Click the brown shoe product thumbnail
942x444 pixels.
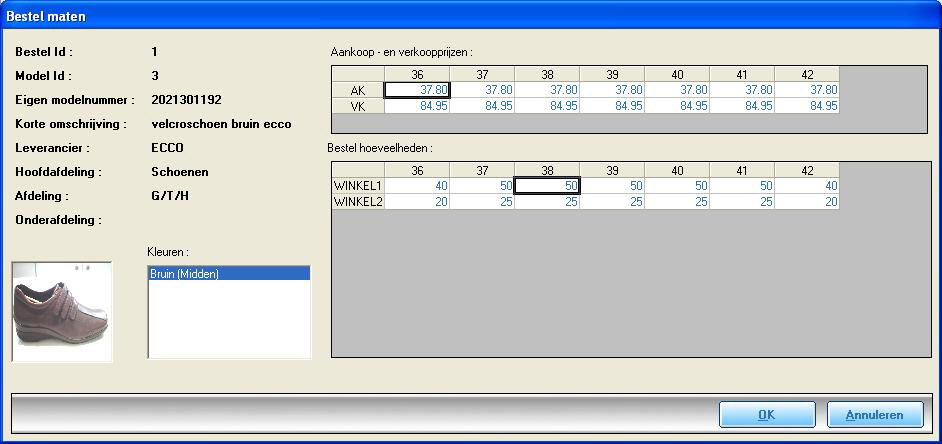(x=62, y=311)
